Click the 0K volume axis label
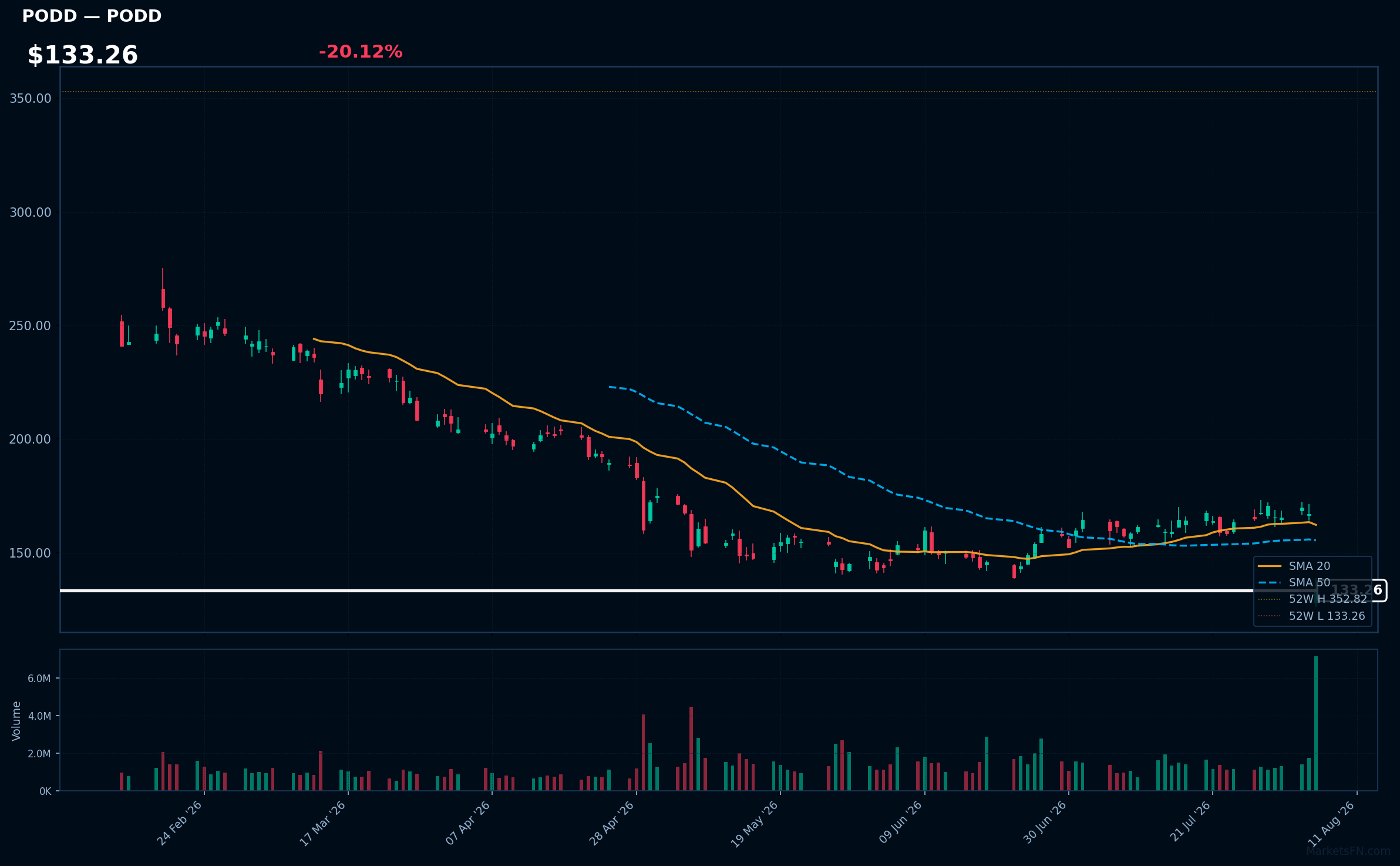1400x866 pixels. tap(45, 791)
